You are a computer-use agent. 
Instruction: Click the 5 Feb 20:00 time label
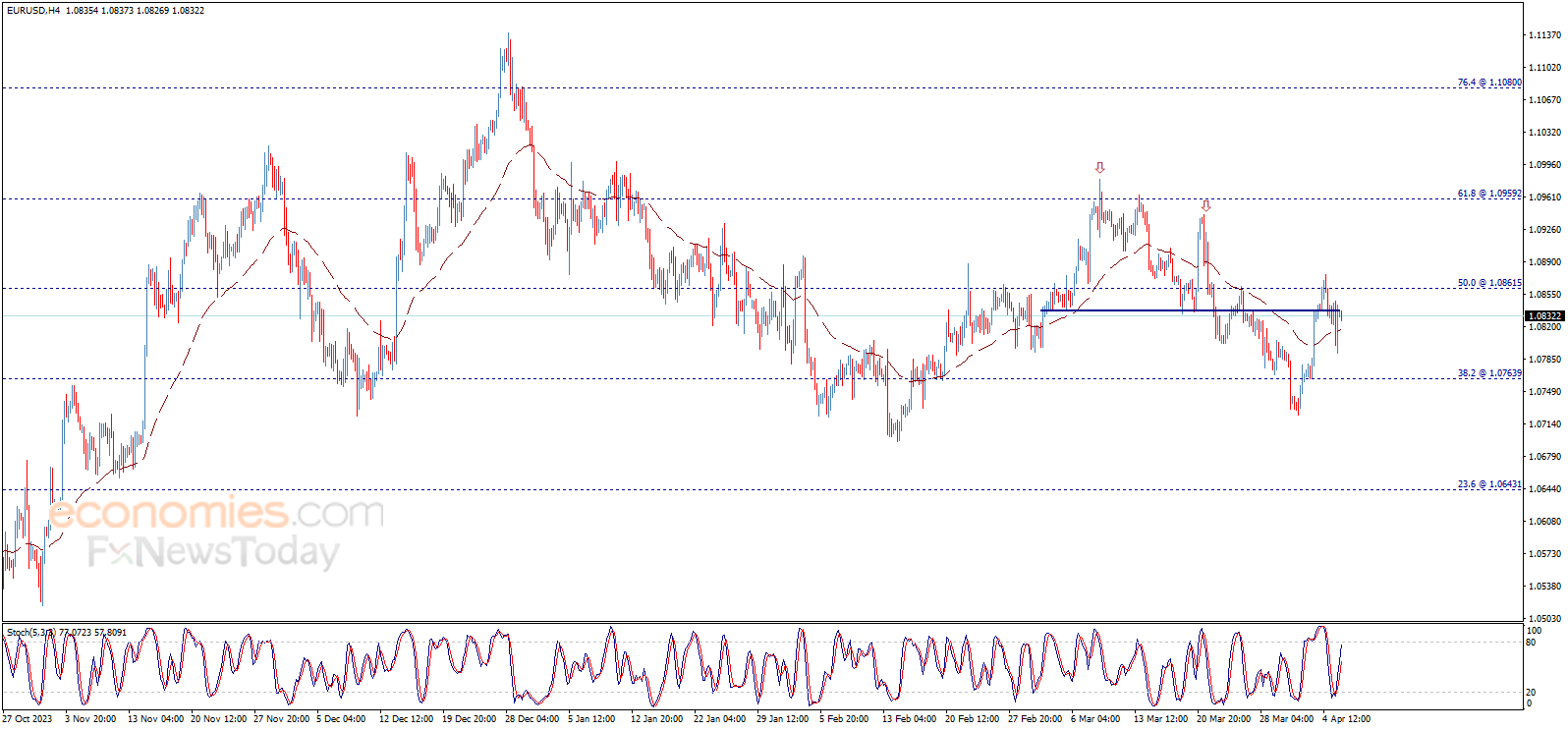pos(844,719)
